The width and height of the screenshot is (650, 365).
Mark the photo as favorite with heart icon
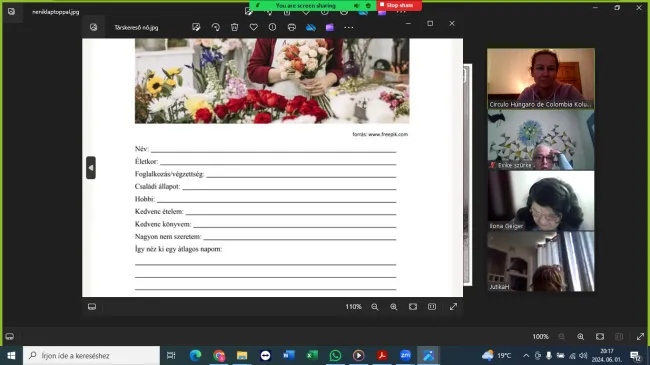point(253,27)
